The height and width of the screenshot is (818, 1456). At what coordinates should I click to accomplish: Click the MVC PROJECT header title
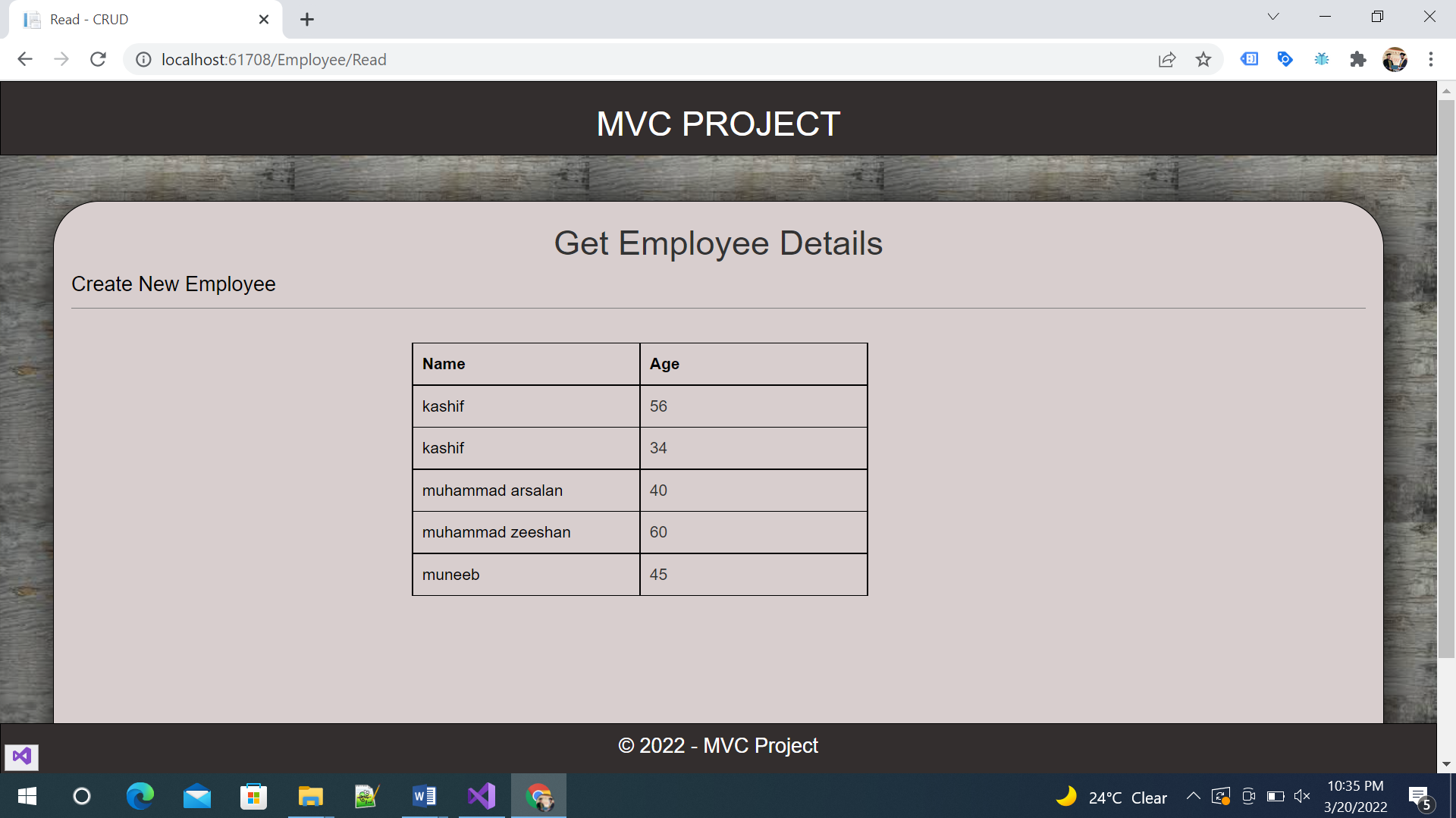tap(718, 124)
